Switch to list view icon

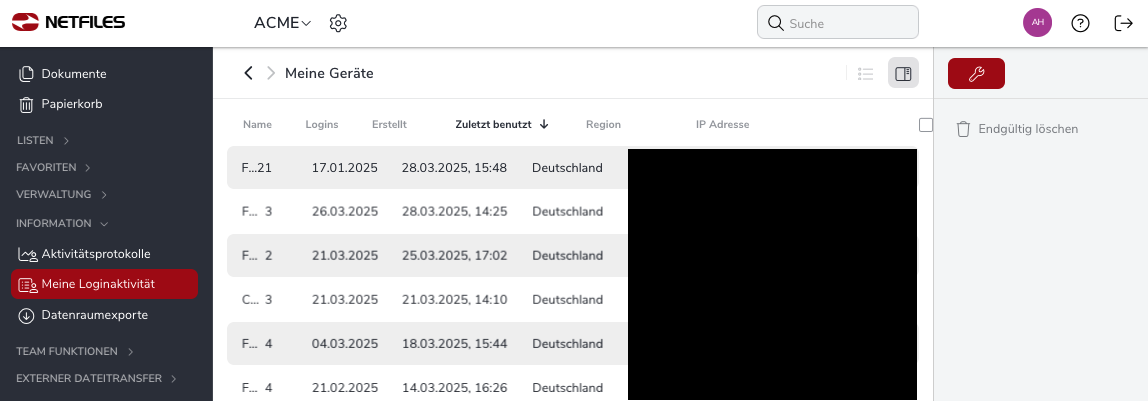tap(866, 73)
